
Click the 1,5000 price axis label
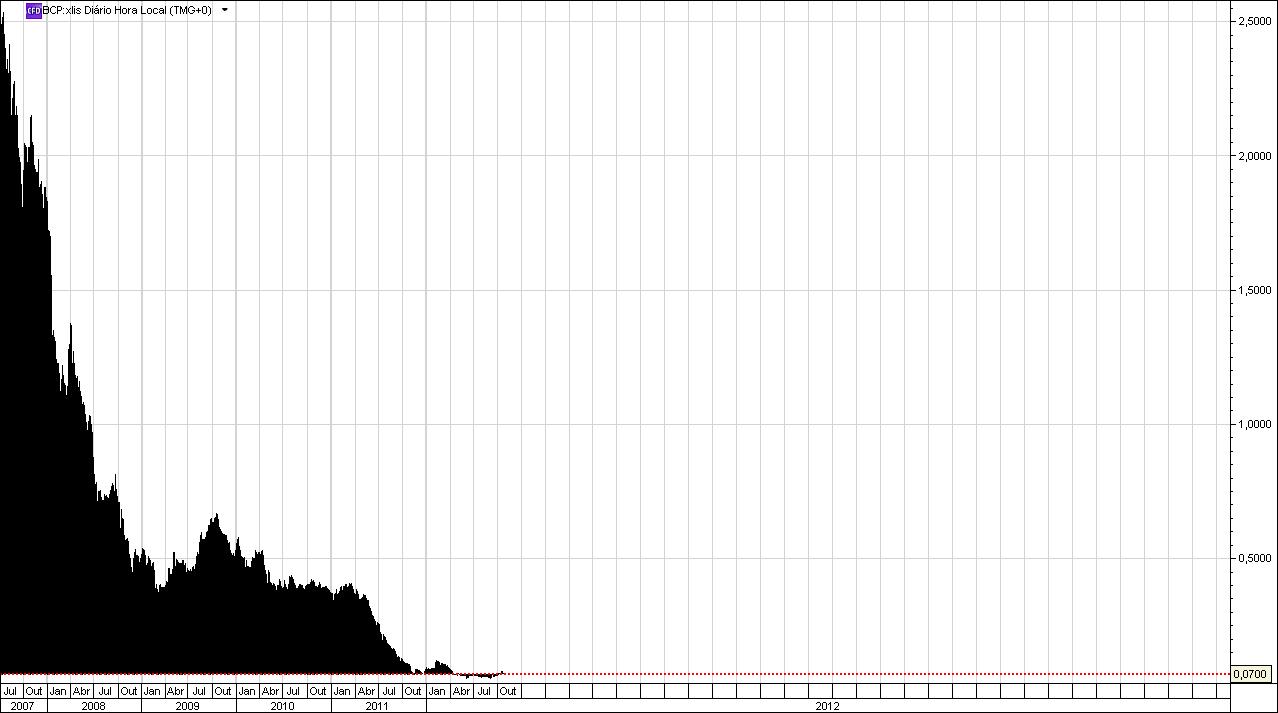coord(1254,289)
